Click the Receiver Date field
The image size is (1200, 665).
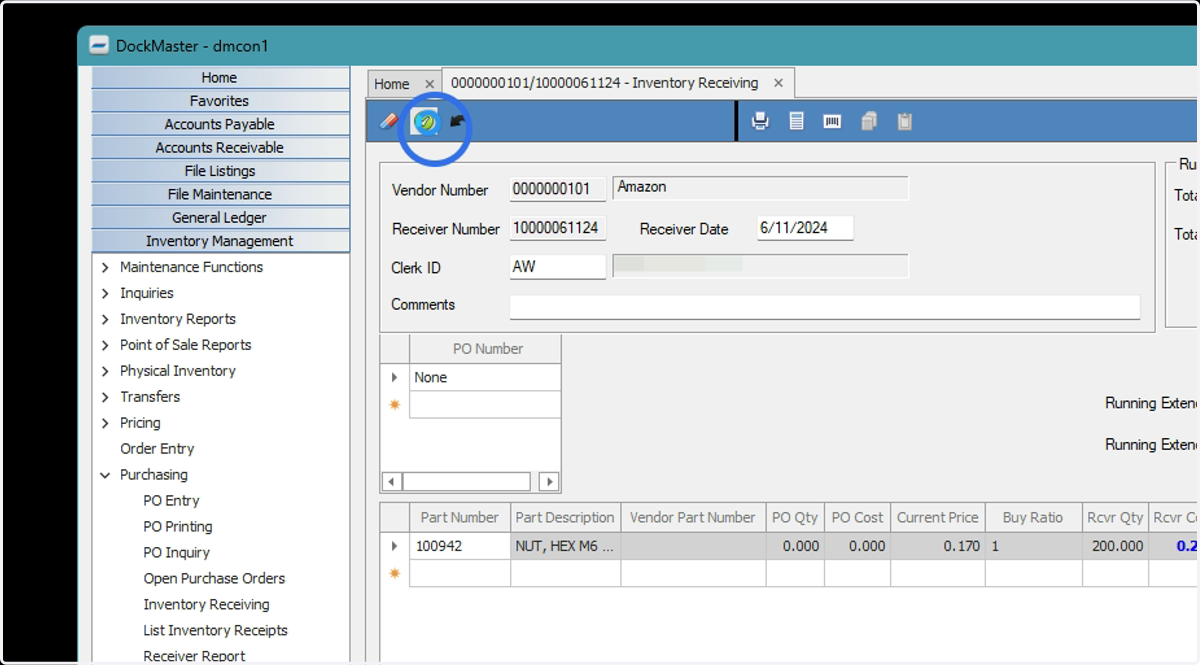pos(805,228)
